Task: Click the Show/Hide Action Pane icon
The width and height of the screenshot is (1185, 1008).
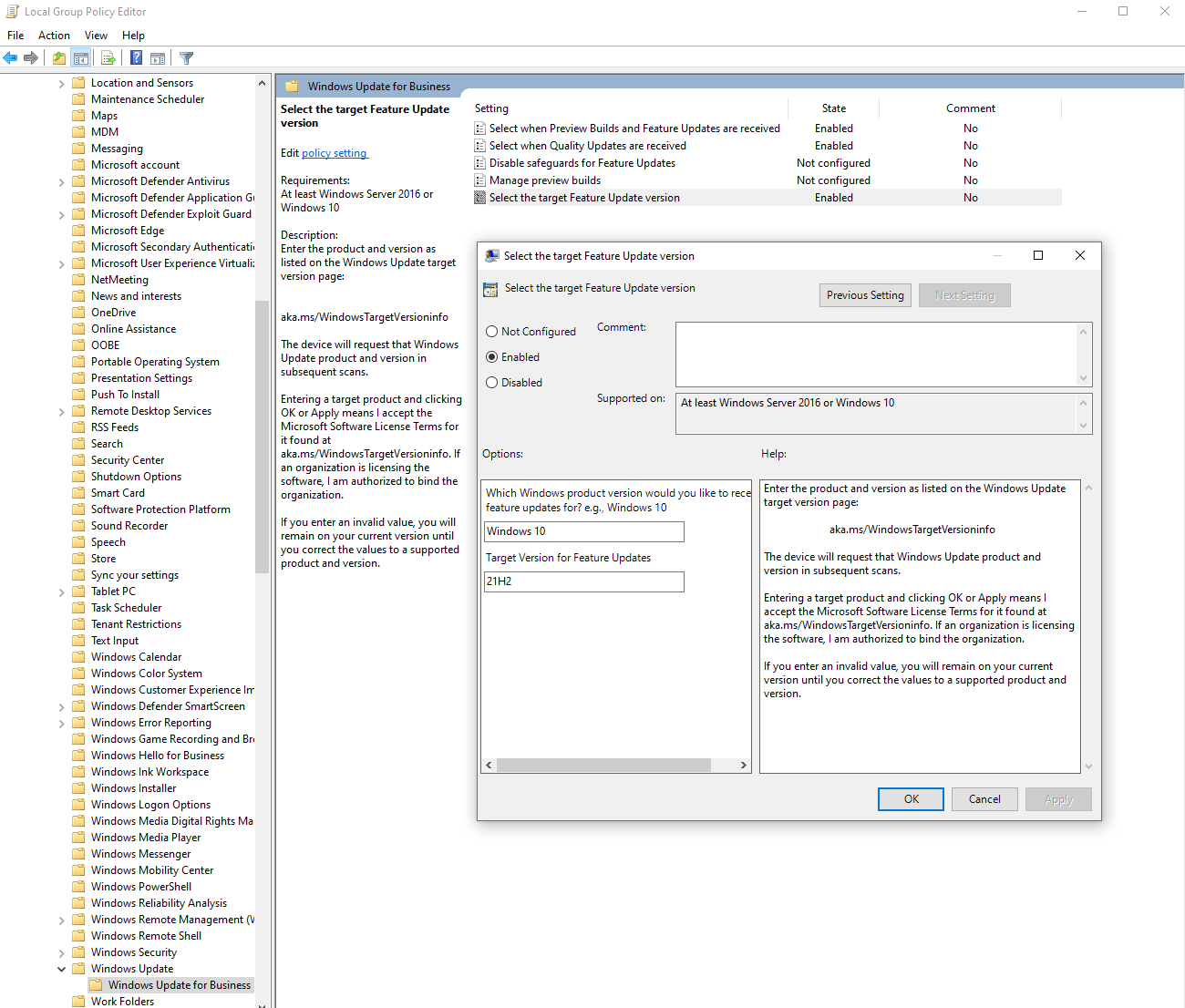Action: 158,58
